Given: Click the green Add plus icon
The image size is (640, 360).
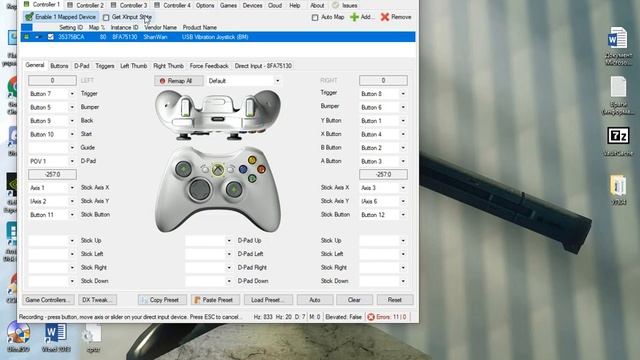Looking at the screenshot, I should point(354,17).
